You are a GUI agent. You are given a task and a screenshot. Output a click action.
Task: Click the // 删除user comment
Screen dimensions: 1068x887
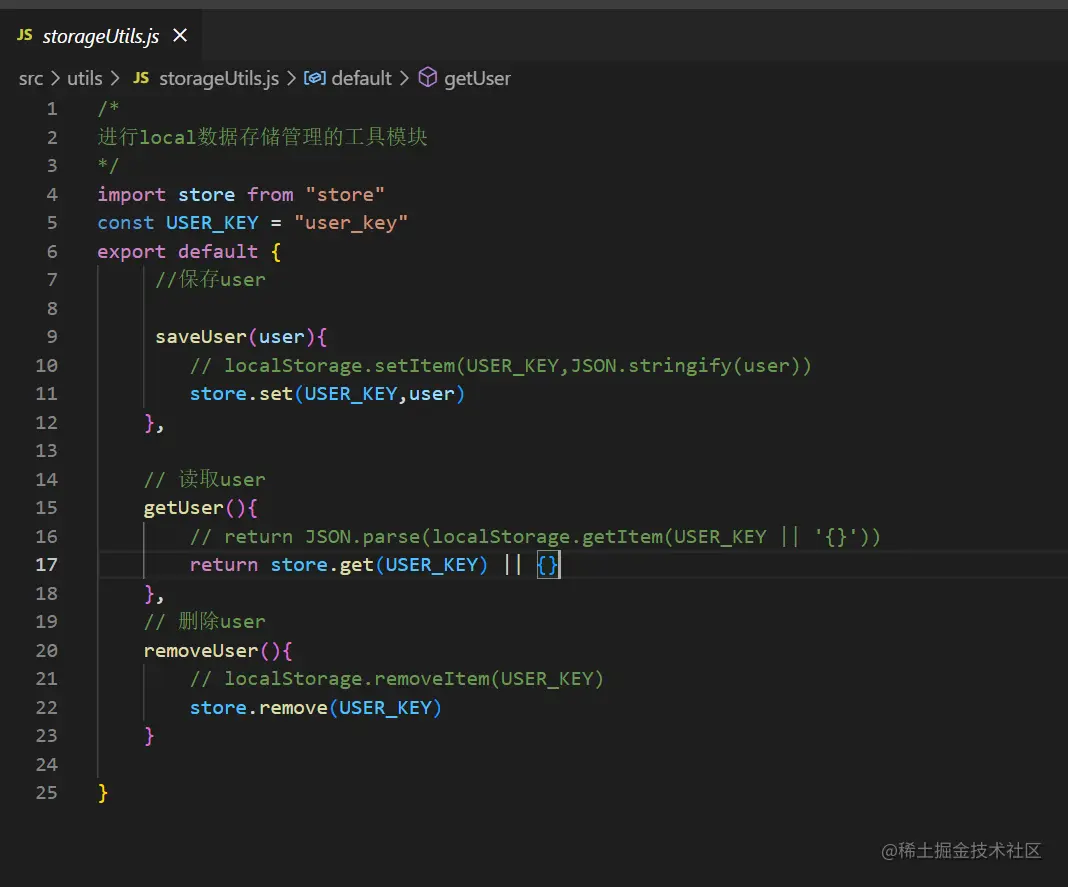(204, 622)
